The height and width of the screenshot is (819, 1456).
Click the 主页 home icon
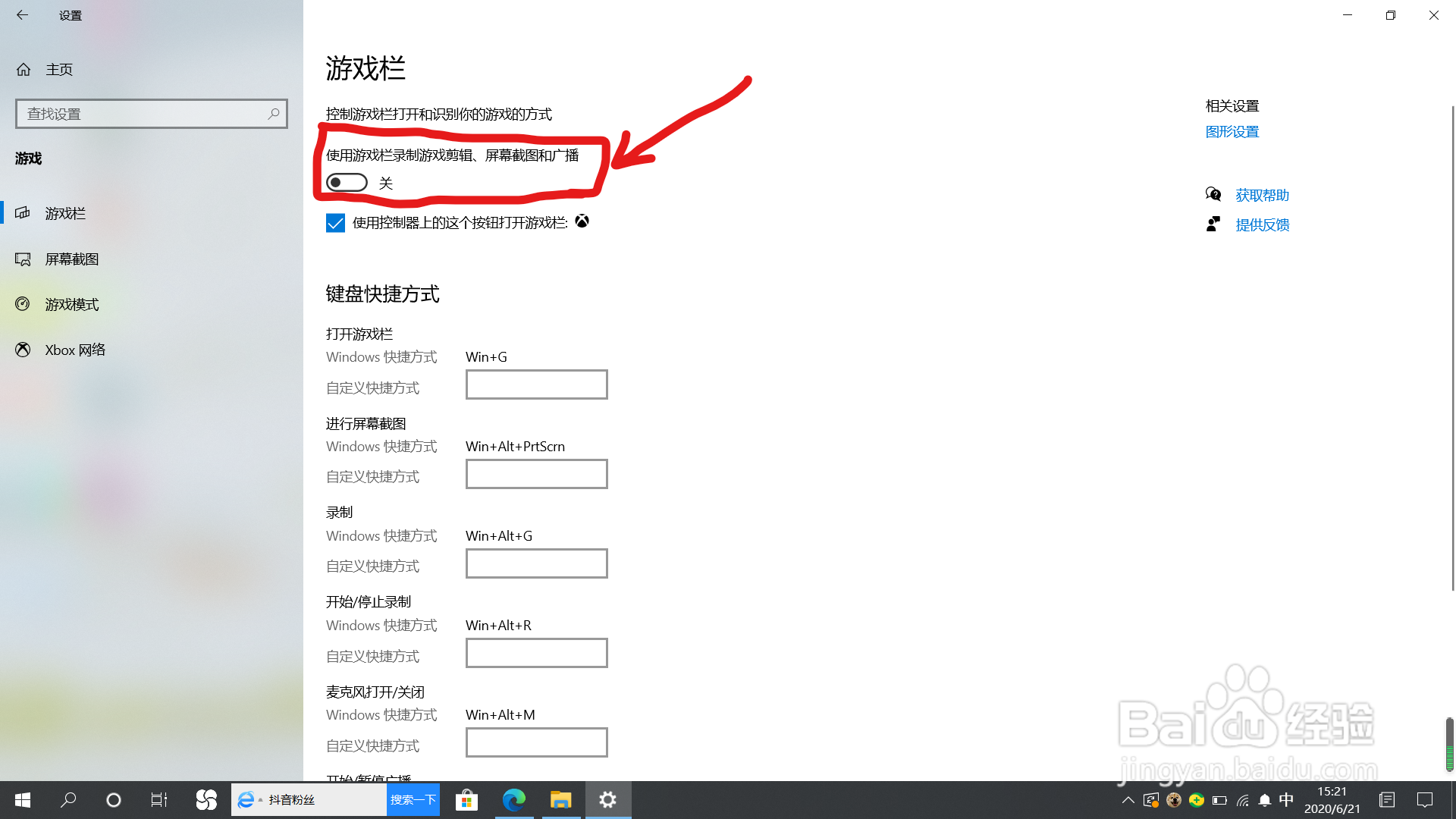23,69
